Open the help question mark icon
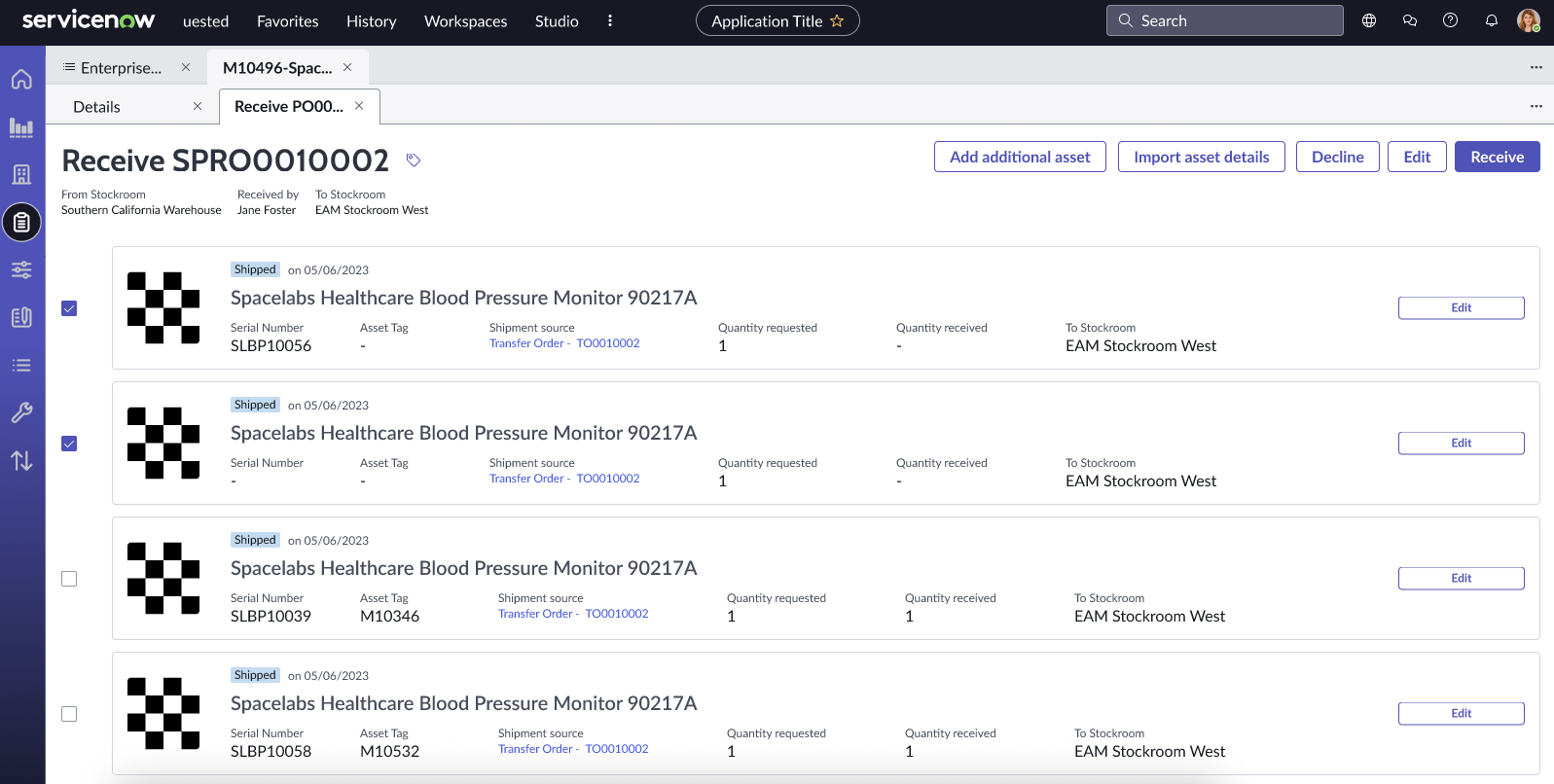This screenshot has width=1554, height=784. point(1451,20)
